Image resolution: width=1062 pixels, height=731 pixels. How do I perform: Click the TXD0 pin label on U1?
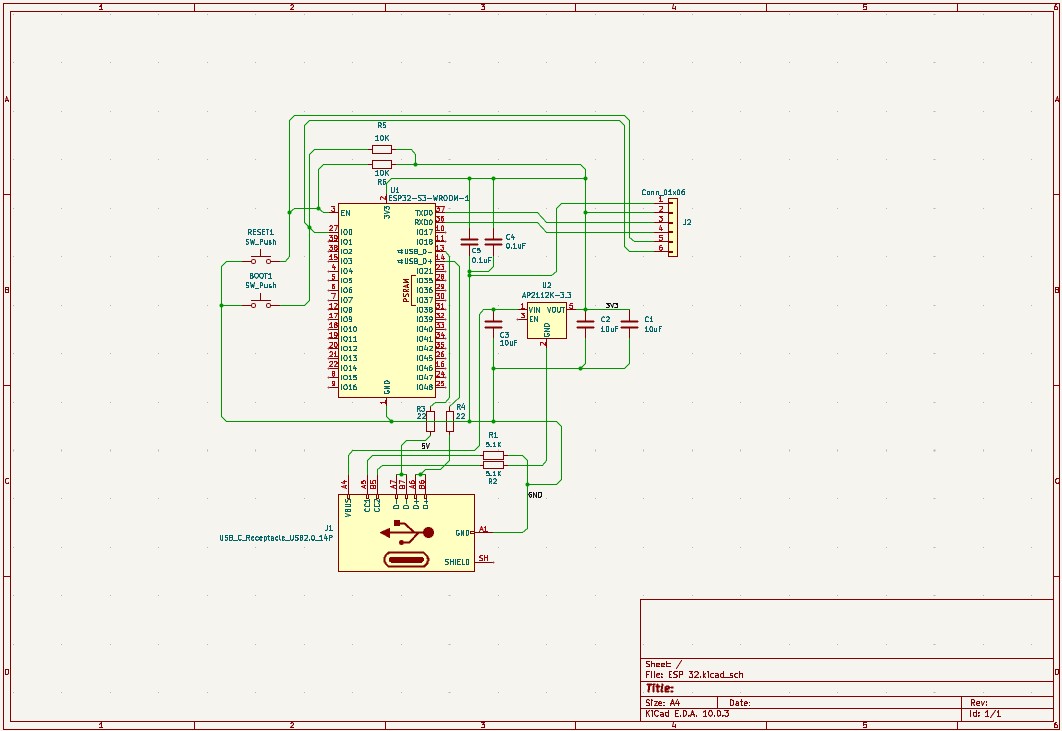click(x=424, y=213)
